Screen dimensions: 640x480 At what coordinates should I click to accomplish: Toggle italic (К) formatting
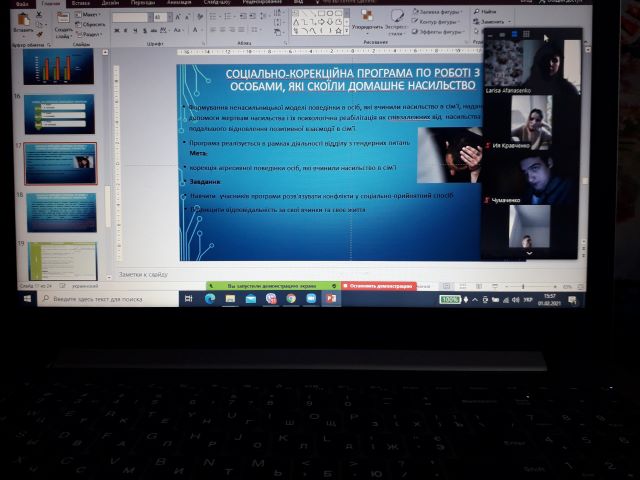point(126,31)
